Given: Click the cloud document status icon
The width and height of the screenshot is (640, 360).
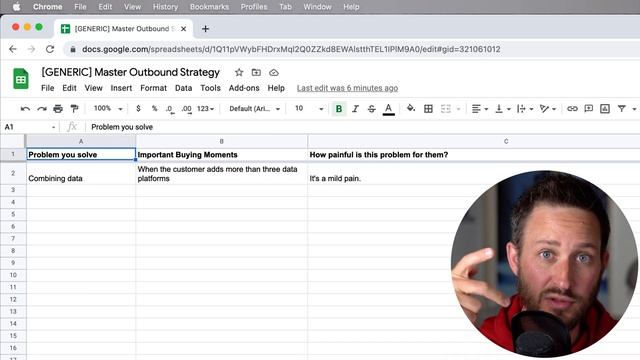Looking at the screenshot, I should pos(273,73).
